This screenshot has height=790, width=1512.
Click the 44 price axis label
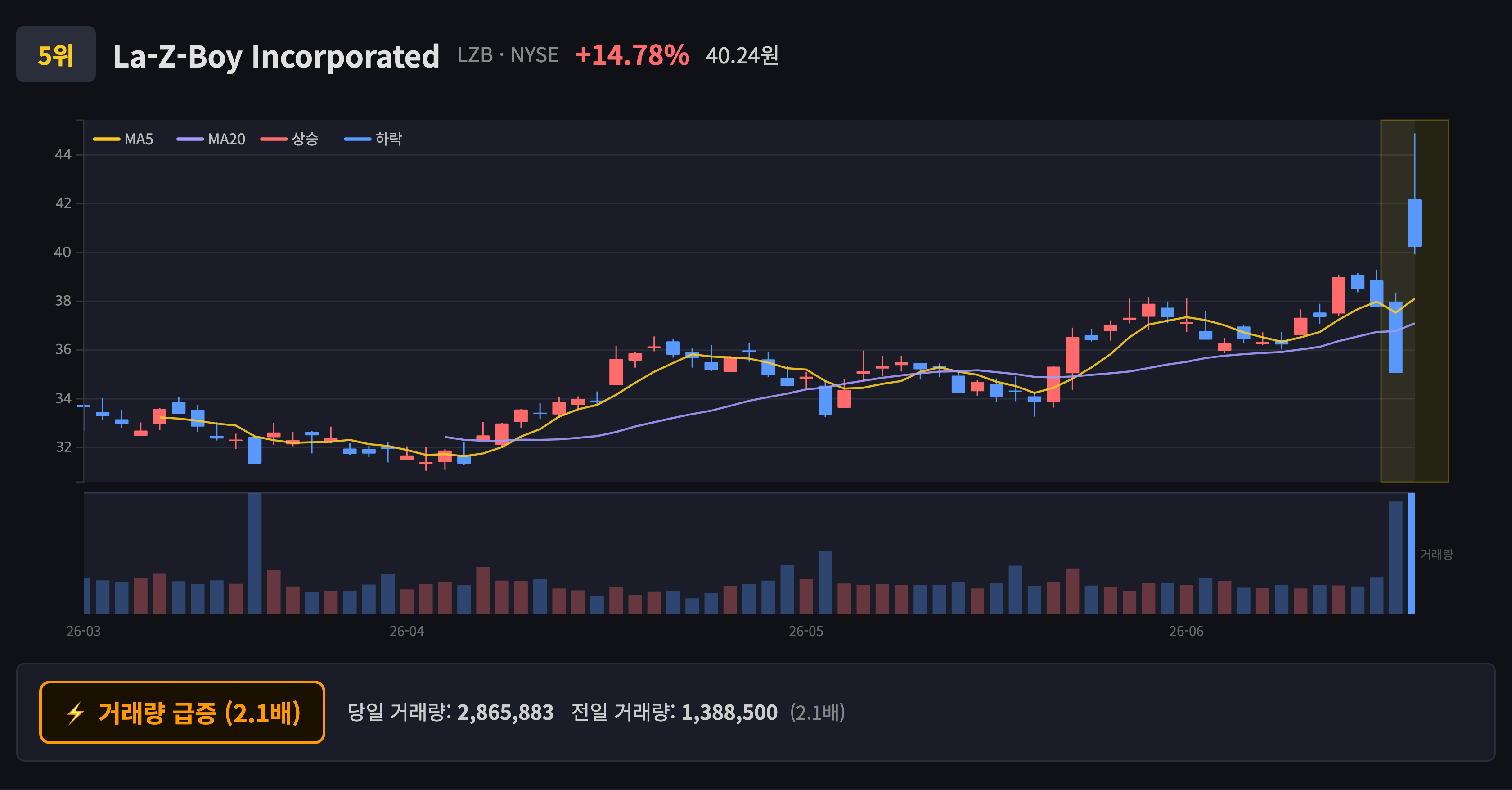tap(63, 155)
